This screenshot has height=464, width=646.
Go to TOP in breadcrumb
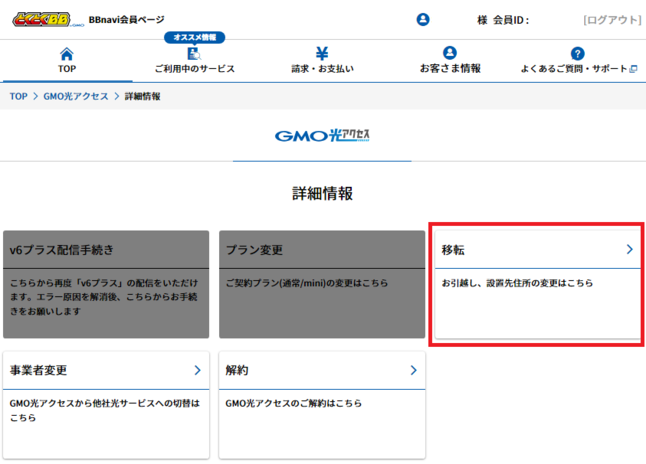tap(19, 96)
